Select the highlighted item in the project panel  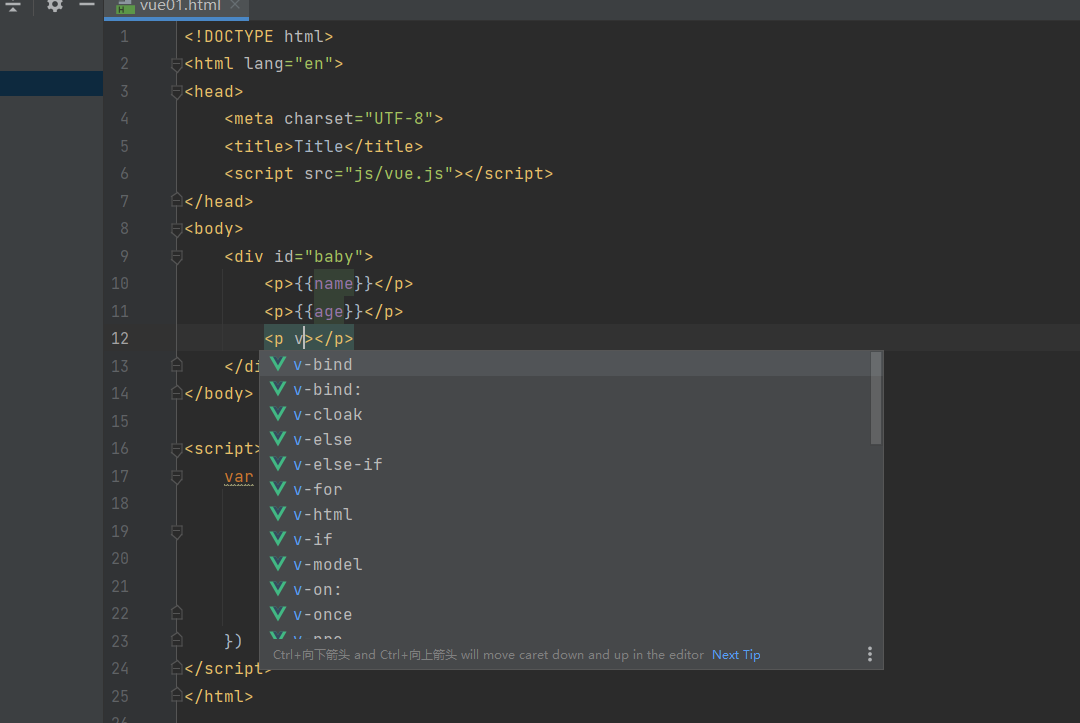52,83
